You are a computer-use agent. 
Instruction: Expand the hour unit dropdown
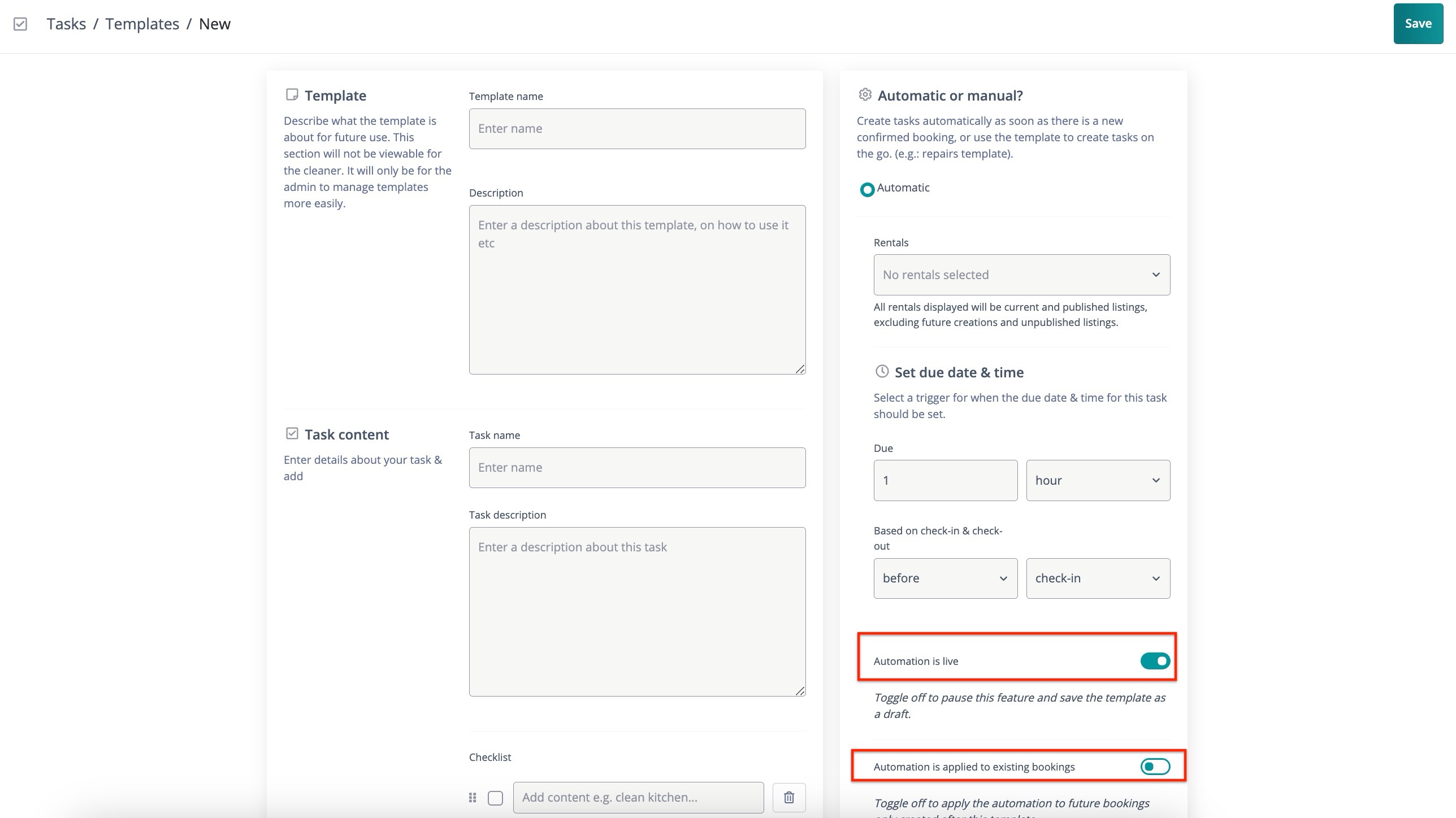tap(1098, 480)
